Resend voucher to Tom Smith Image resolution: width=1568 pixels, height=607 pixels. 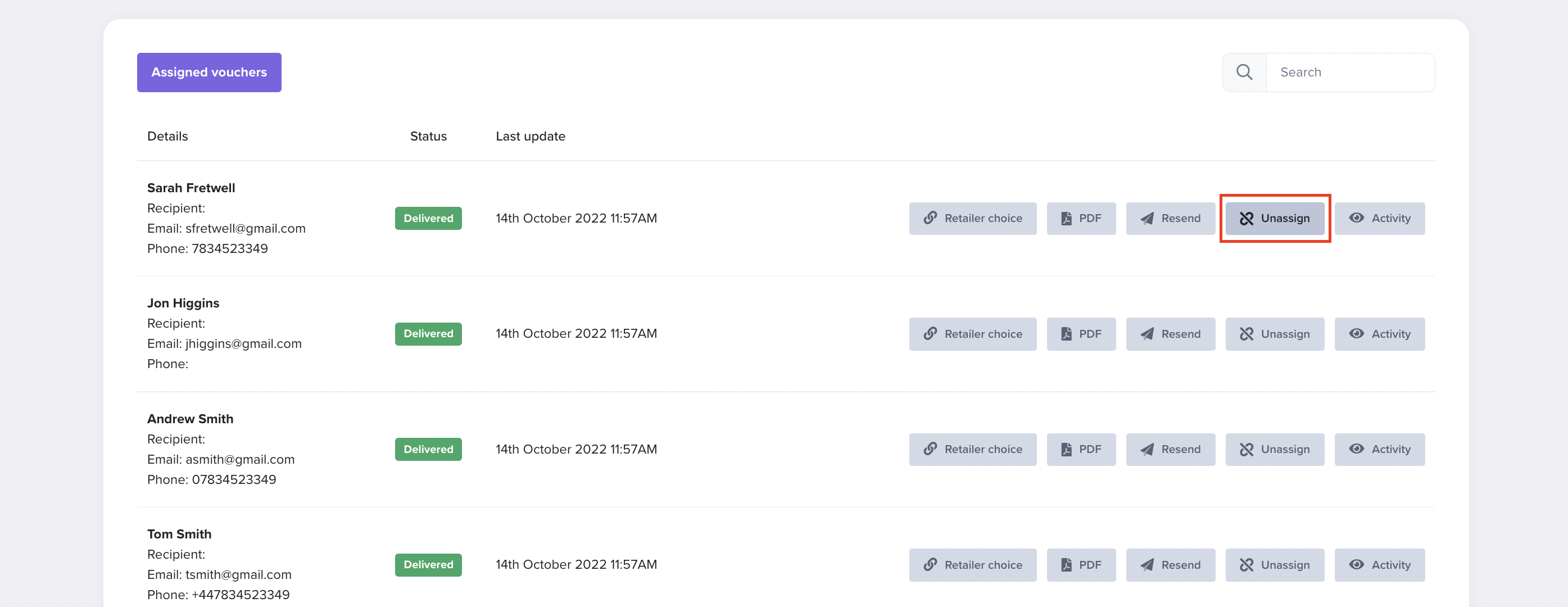(1170, 564)
